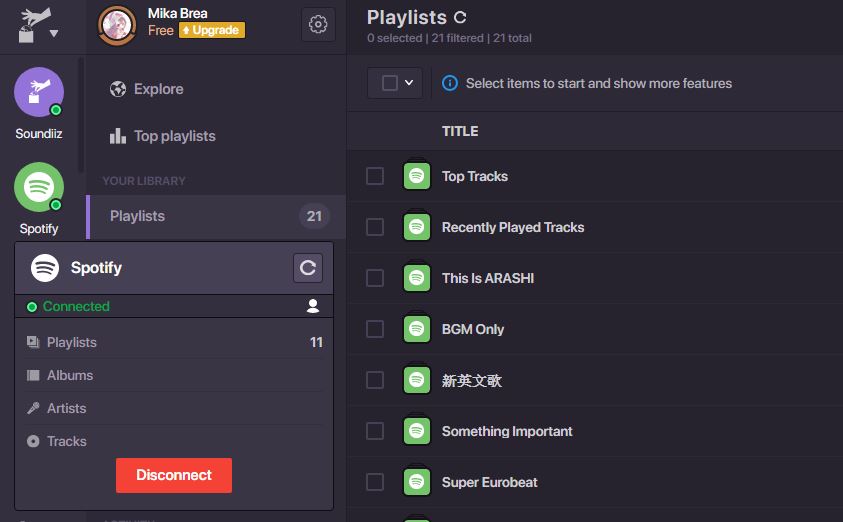843x522 pixels.
Task: Click the Top playlists chart icon
Action: click(118, 136)
